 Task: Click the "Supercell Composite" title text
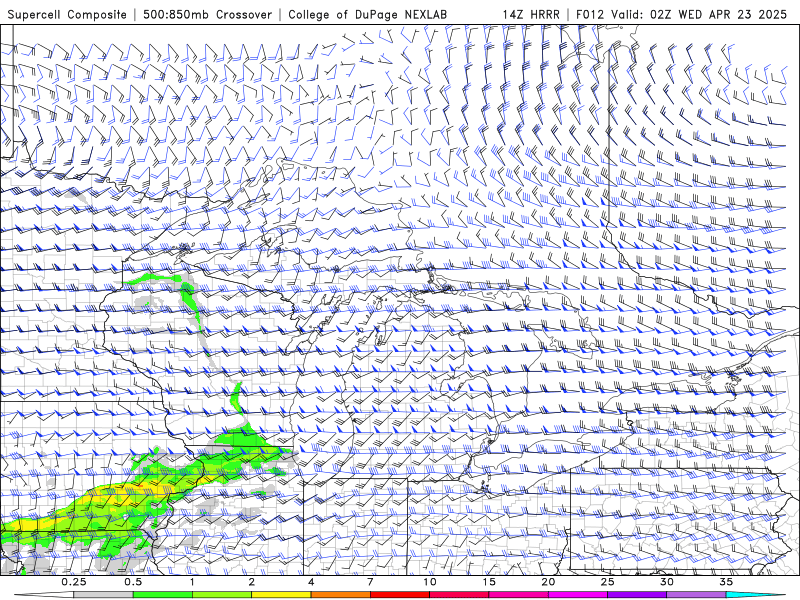pyautogui.click(x=67, y=15)
